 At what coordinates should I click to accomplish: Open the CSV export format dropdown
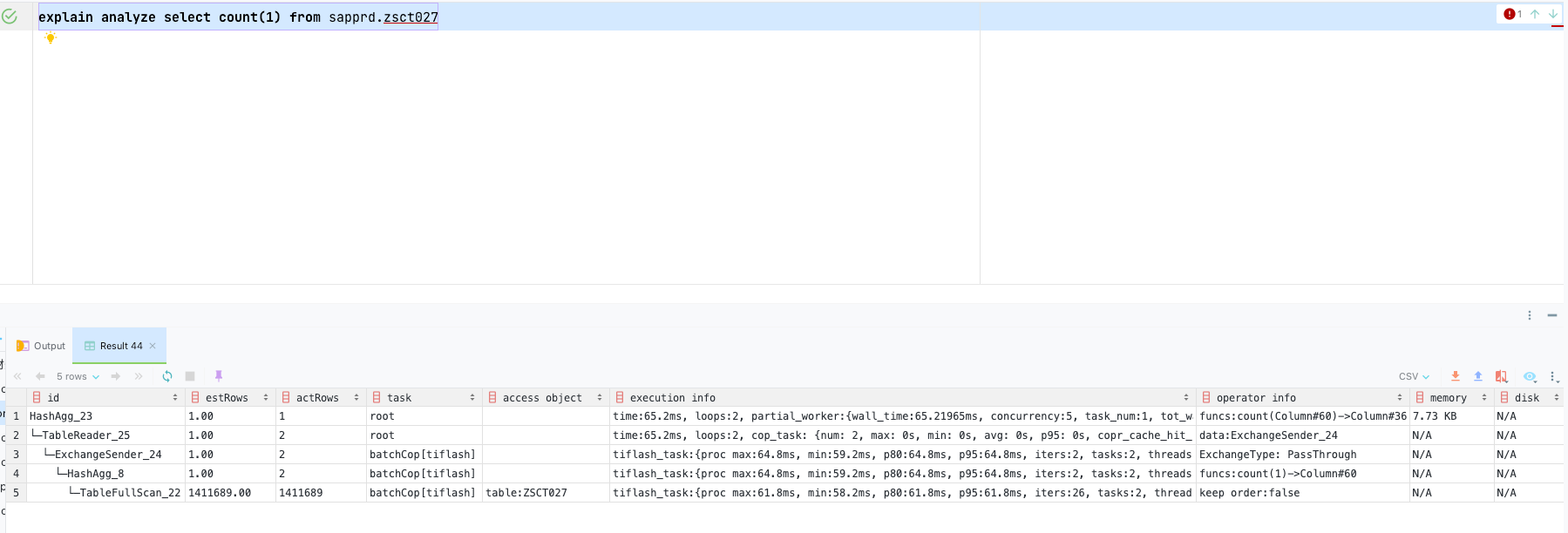[x=1414, y=376]
